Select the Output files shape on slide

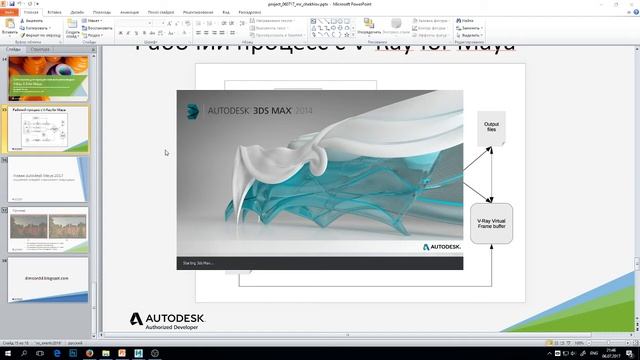coord(491,128)
